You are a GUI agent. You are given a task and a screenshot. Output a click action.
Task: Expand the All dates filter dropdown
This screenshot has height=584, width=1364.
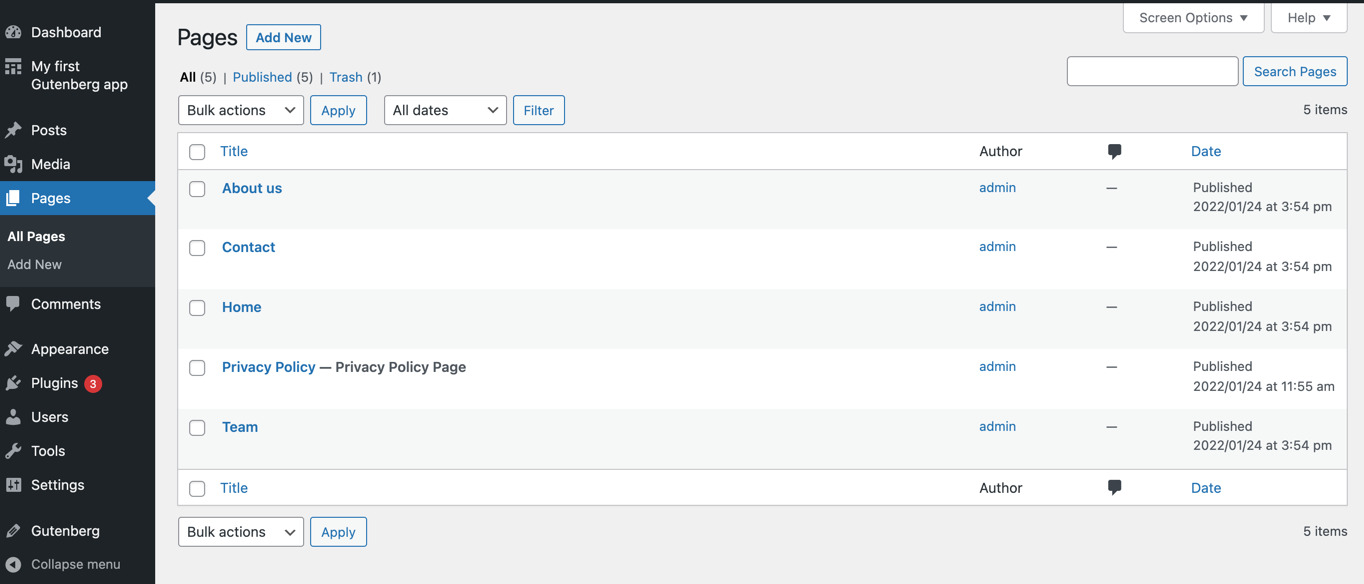click(445, 110)
